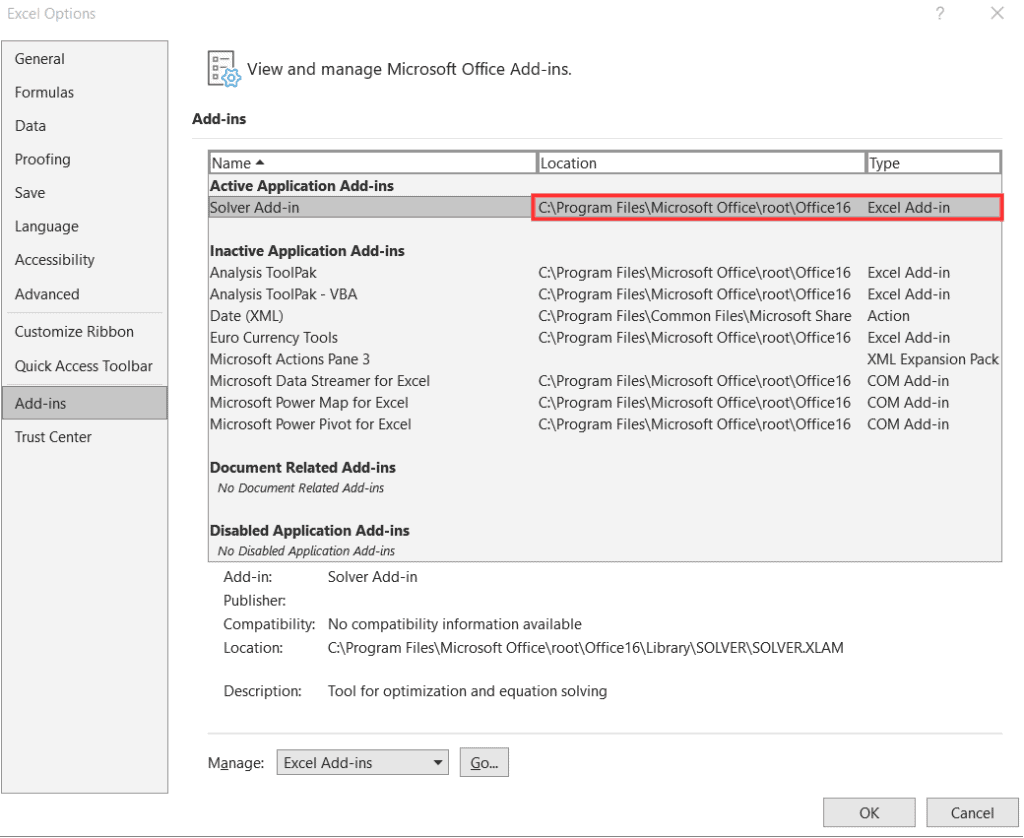Select the Solver Add-in entry

[300, 207]
